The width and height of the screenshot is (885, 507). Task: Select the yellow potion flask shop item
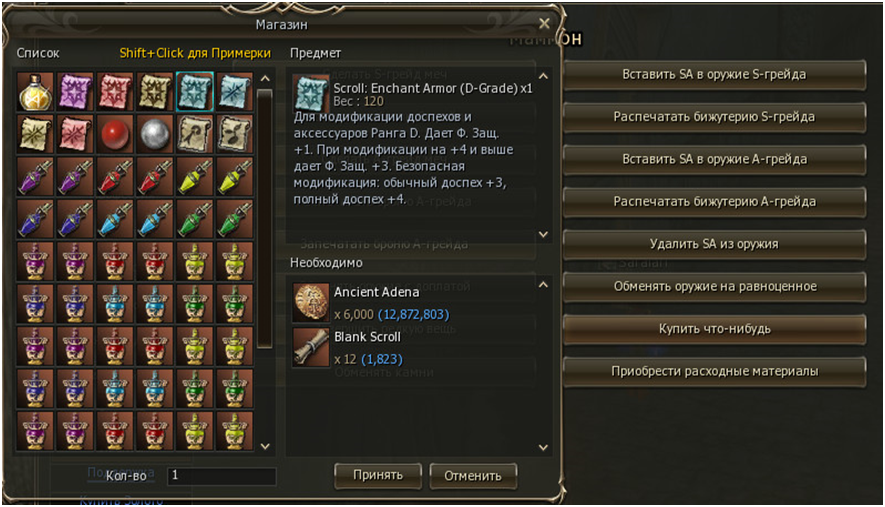point(36,91)
